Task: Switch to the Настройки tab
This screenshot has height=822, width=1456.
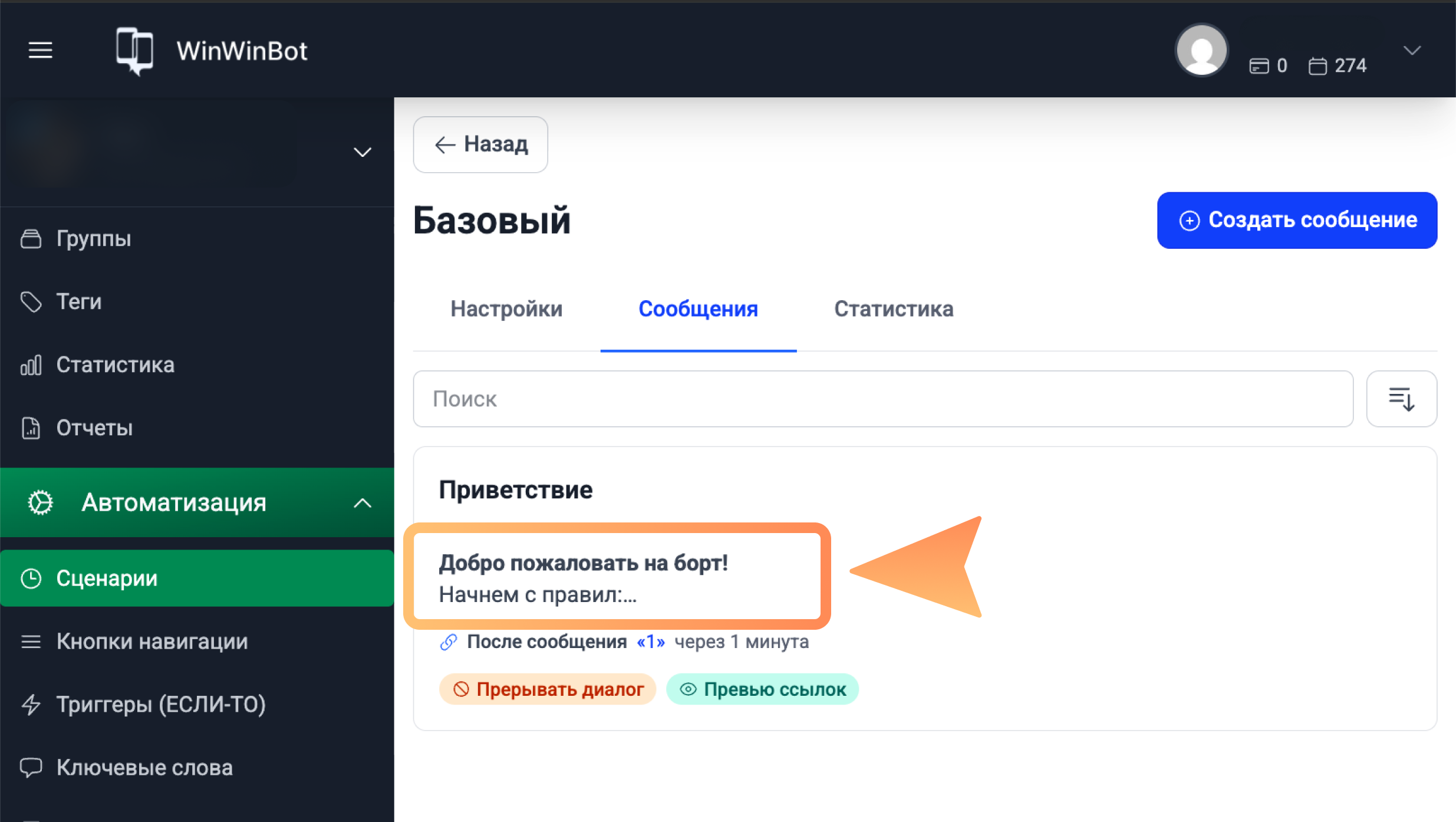Action: [x=506, y=309]
